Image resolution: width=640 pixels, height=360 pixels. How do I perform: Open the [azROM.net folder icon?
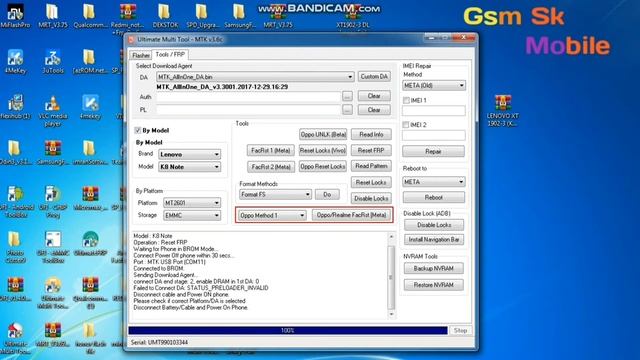point(90,61)
